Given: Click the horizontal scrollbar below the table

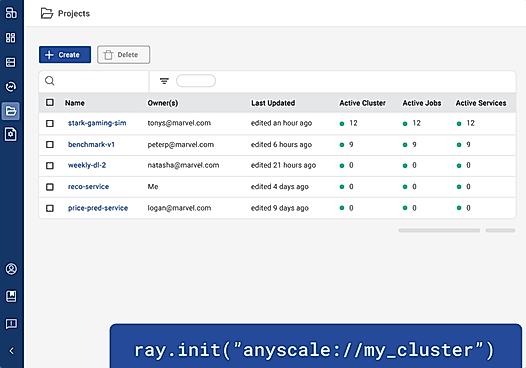Looking at the screenshot, I should [x=439, y=230].
